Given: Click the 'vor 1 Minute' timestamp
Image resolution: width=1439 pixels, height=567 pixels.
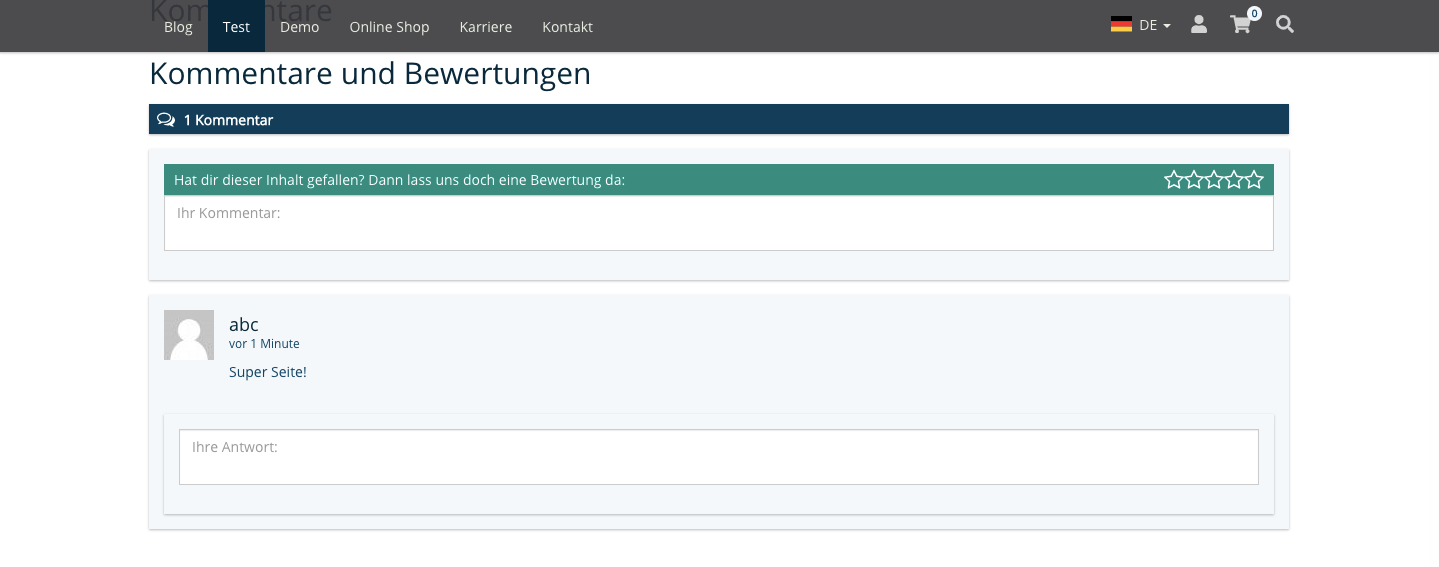Looking at the screenshot, I should 264,344.
